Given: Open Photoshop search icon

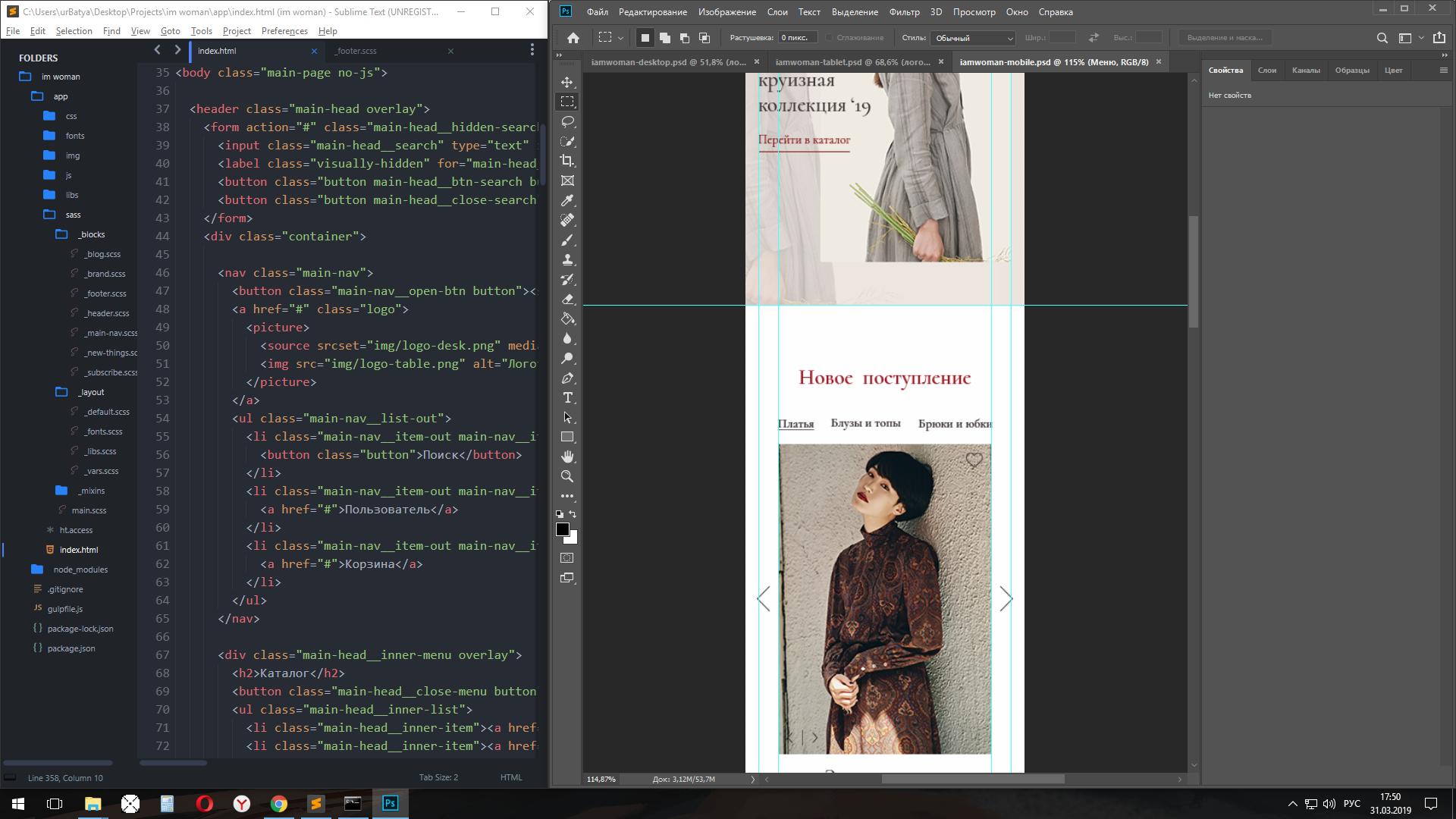Looking at the screenshot, I should 1382,38.
